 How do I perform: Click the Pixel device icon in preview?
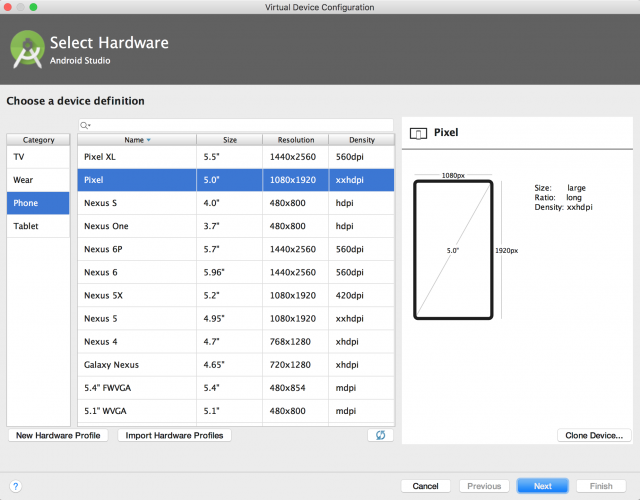[x=419, y=132]
